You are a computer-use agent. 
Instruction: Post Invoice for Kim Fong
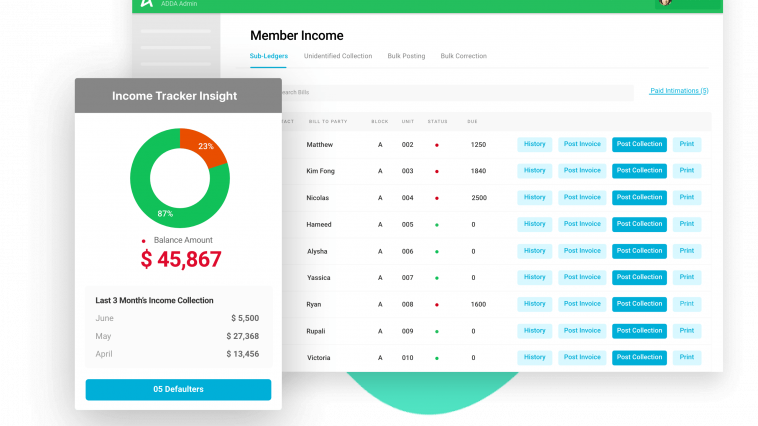coord(582,171)
